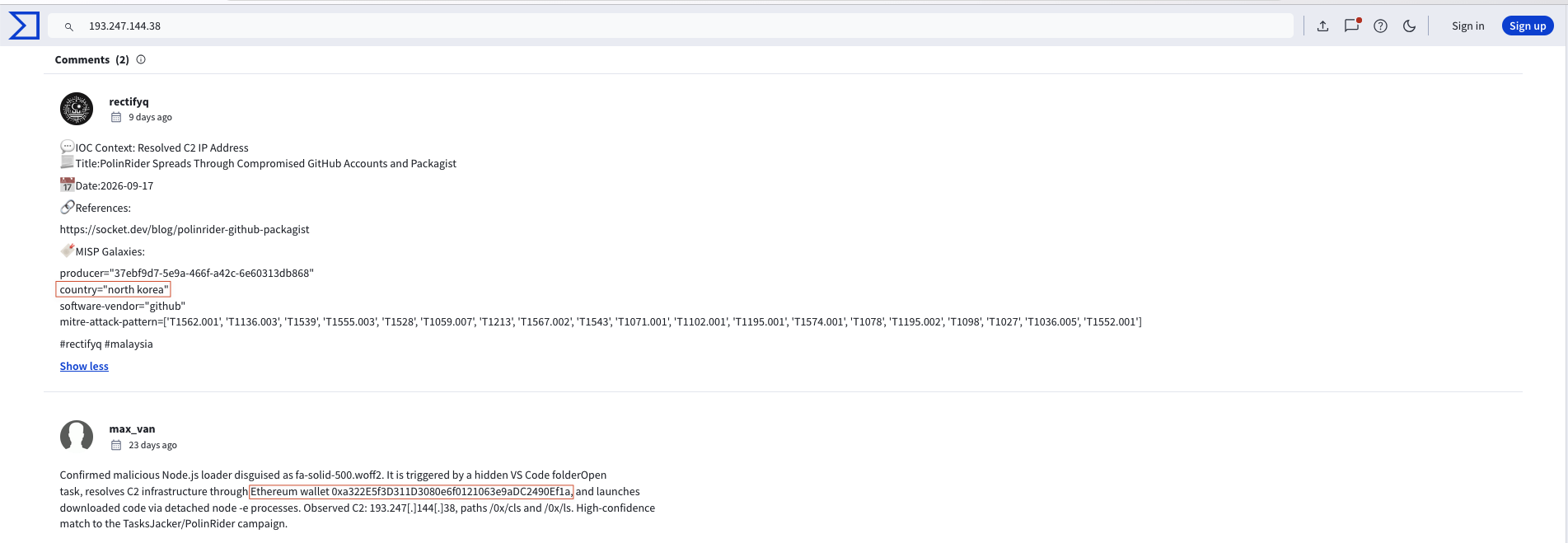Click the References label
This screenshot has width=1568, height=543.
click(x=103, y=208)
